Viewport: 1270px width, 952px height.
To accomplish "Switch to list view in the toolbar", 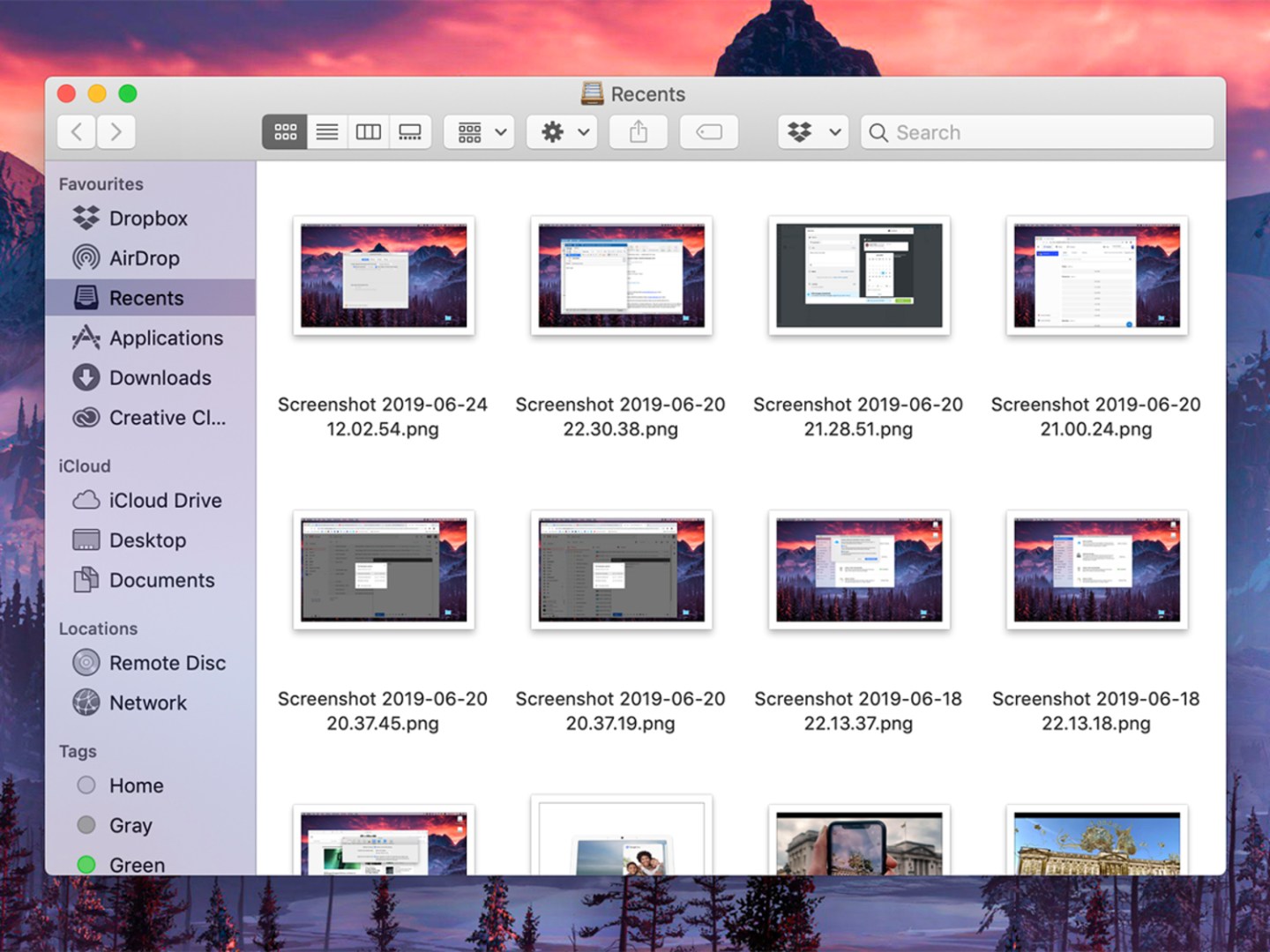I will pyautogui.click(x=326, y=131).
